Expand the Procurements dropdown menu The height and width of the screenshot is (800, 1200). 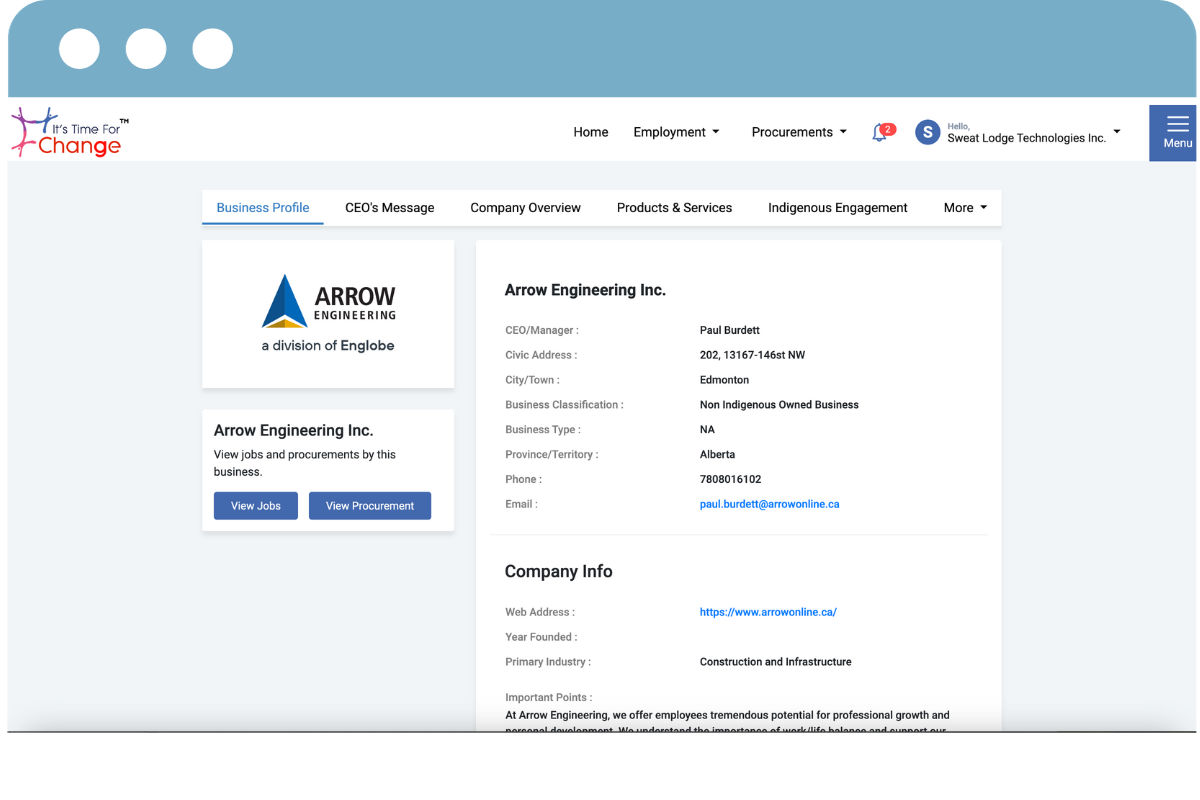800,132
